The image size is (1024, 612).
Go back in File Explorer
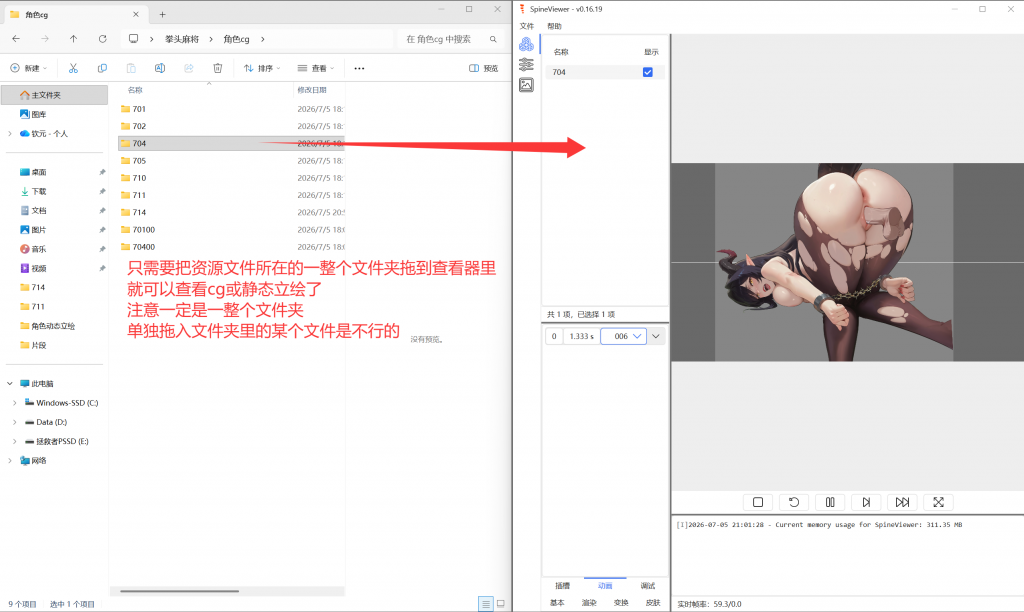coord(16,39)
